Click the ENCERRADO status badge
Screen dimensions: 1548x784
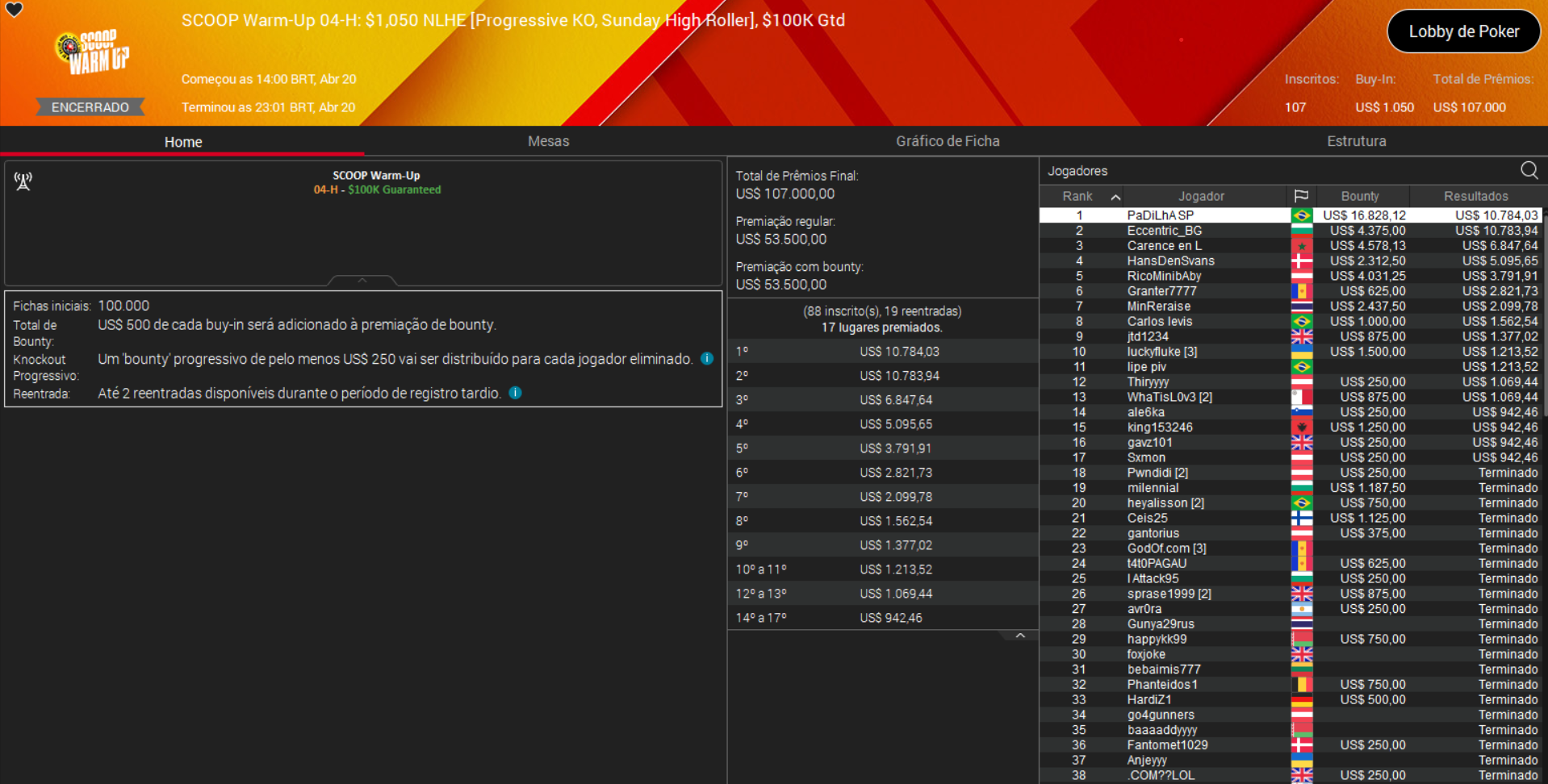pyautogui.click(x=90, y=107)
